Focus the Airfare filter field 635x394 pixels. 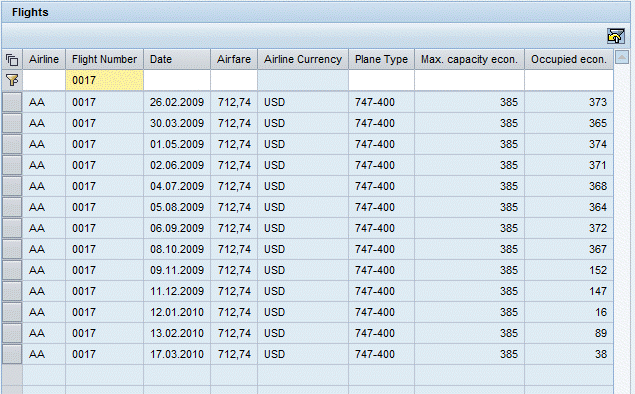pos(234,80)
